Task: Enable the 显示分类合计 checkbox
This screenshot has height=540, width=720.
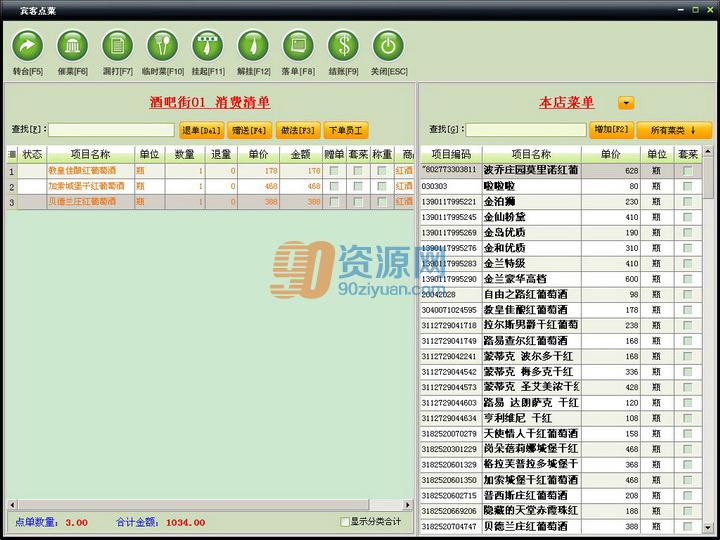Action: pos(345,522)
